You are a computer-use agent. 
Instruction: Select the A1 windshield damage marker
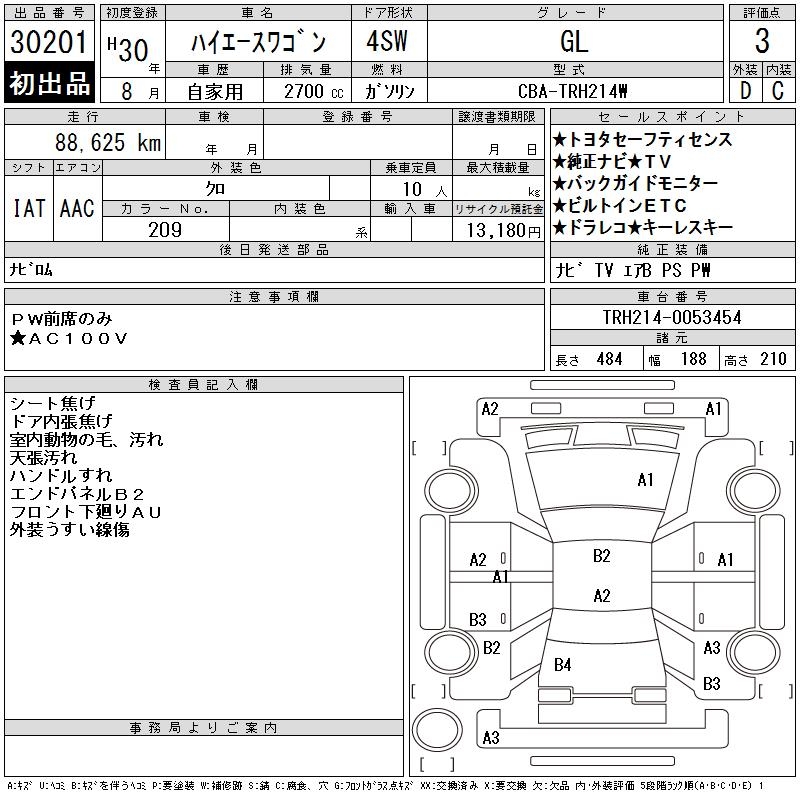click(645, 480)
